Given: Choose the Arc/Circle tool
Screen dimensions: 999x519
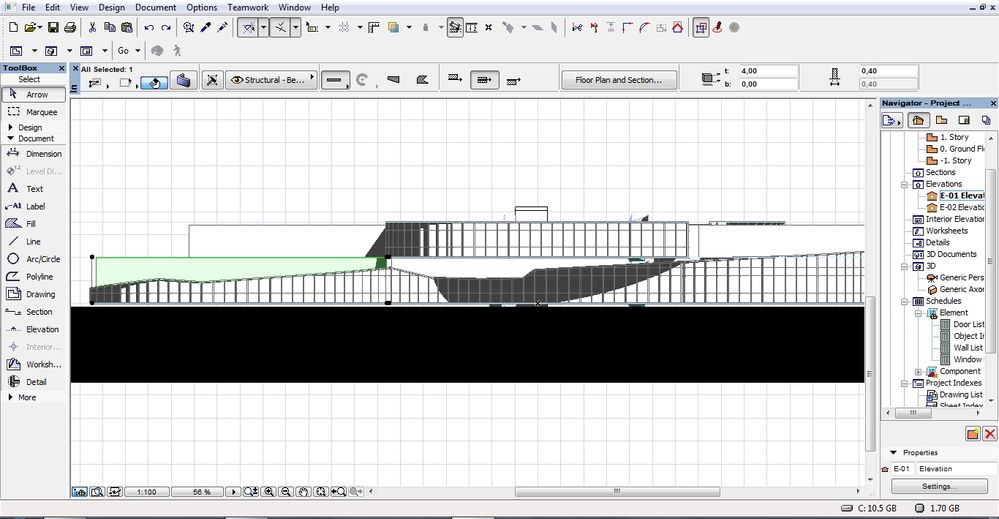Looking at the screenshot, I should tap(35, 259).
